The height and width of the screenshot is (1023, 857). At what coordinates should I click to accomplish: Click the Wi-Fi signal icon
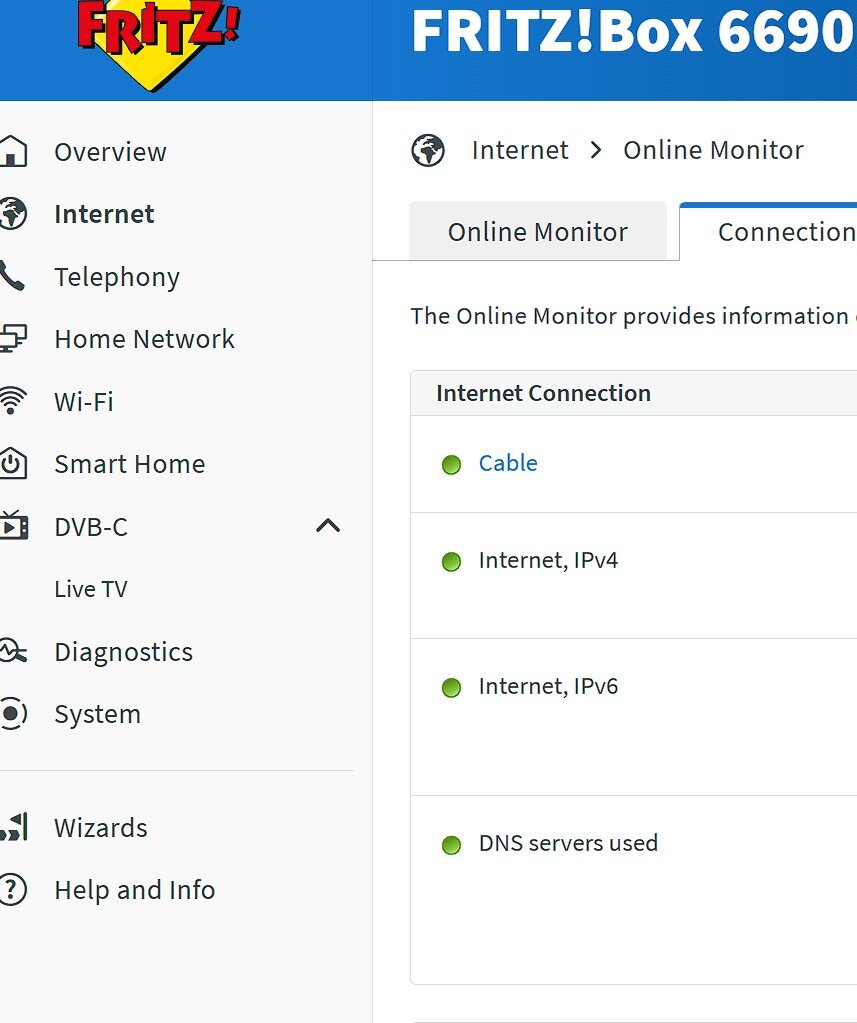tap(12, 401)
